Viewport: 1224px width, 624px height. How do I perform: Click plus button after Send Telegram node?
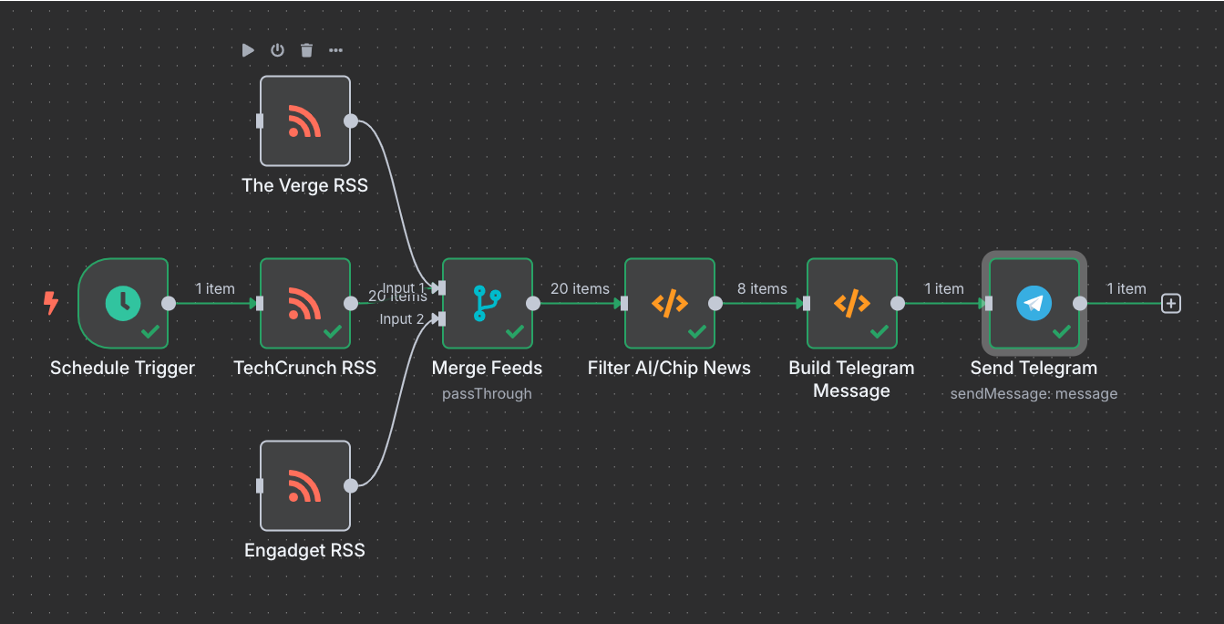tap(1171, 303)
